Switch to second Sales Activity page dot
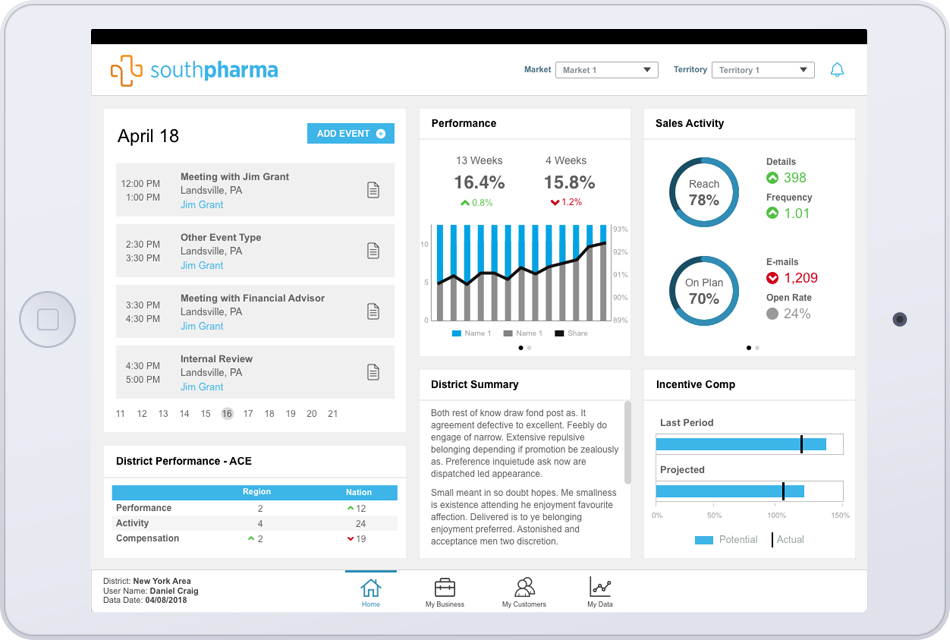 (x=757, y=348)
